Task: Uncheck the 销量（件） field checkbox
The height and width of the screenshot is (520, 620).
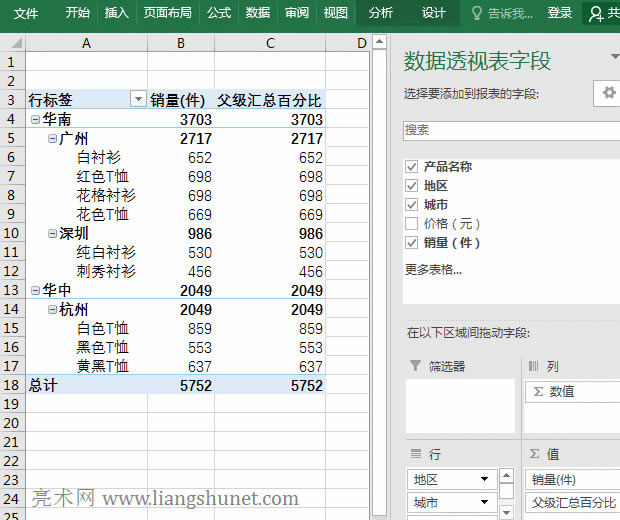Action: pyautogui.click(x=411, y=243)
